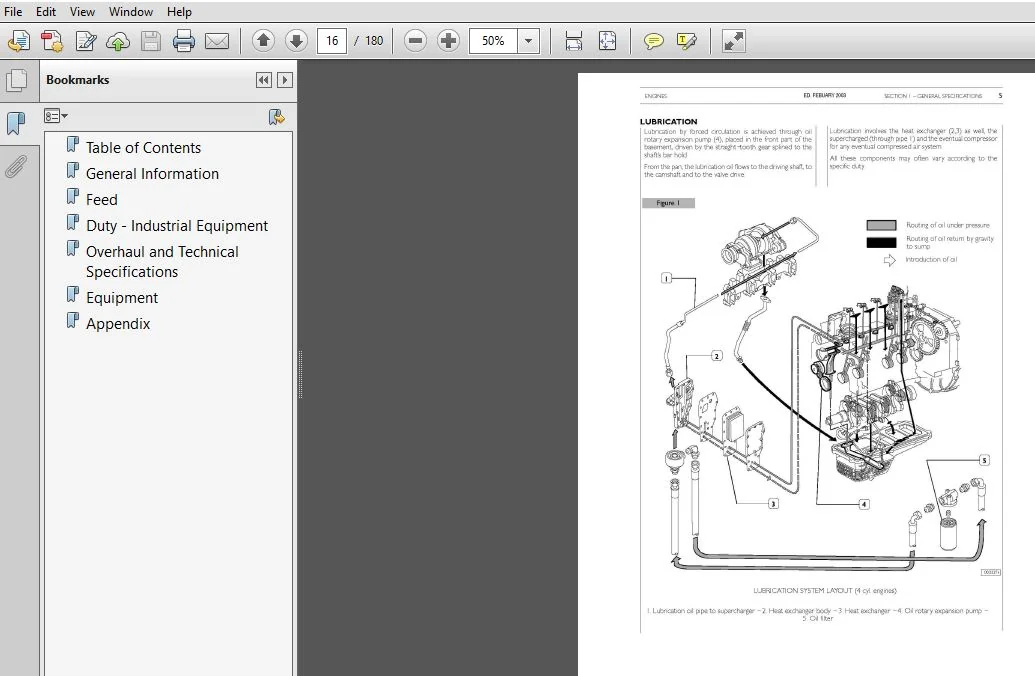Open the bookmark options dropdown menu
Viewport: 1035px width, 676px height.
[56, 116]
